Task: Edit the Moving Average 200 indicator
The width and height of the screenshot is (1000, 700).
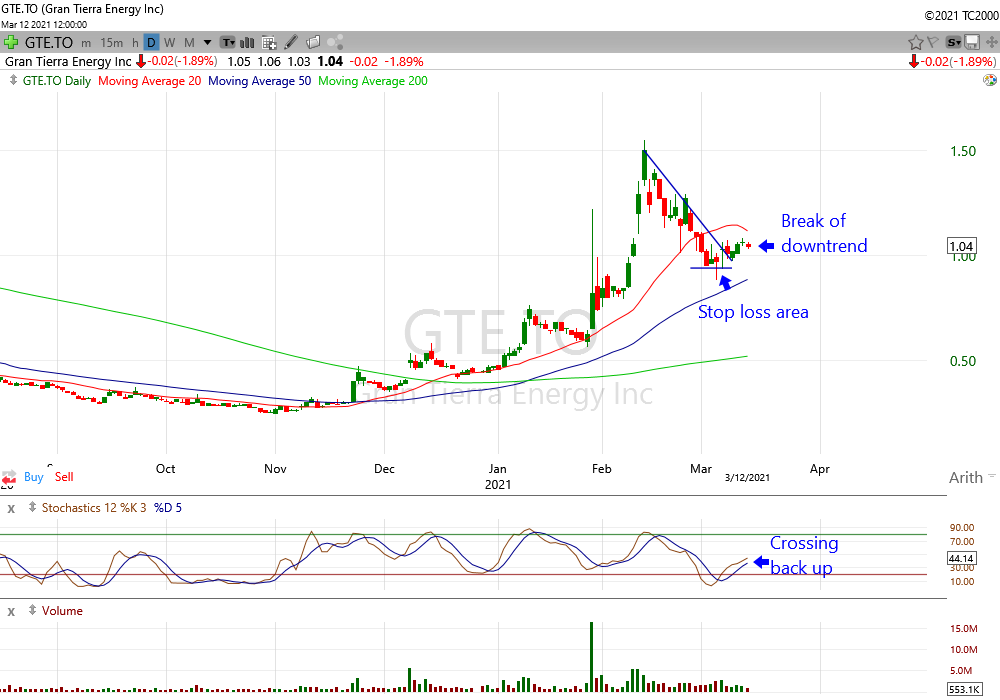Action: click(372, 81)
